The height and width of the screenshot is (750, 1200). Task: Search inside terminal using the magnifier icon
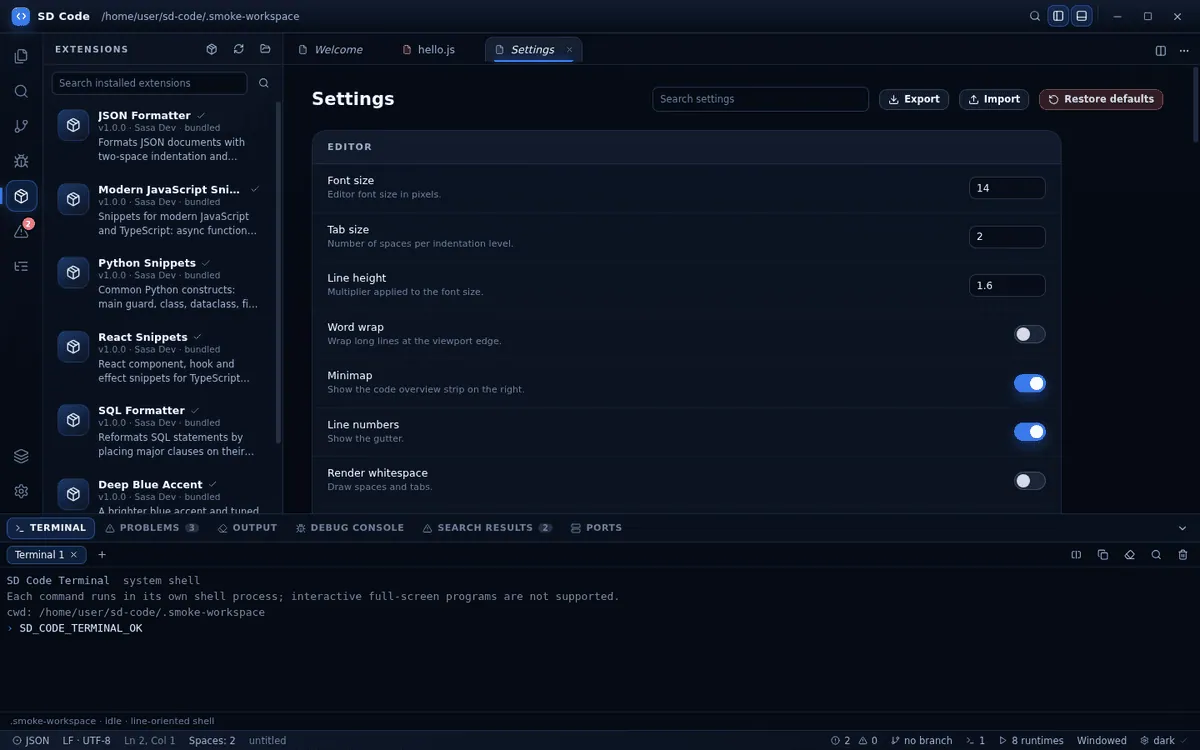coord(1156,555)
